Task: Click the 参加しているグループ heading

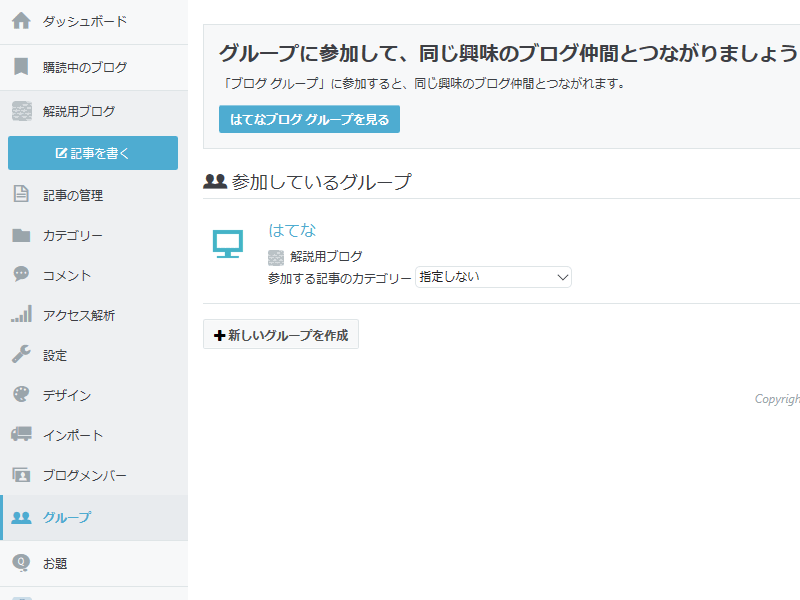Action: click(x=321, y=182)
